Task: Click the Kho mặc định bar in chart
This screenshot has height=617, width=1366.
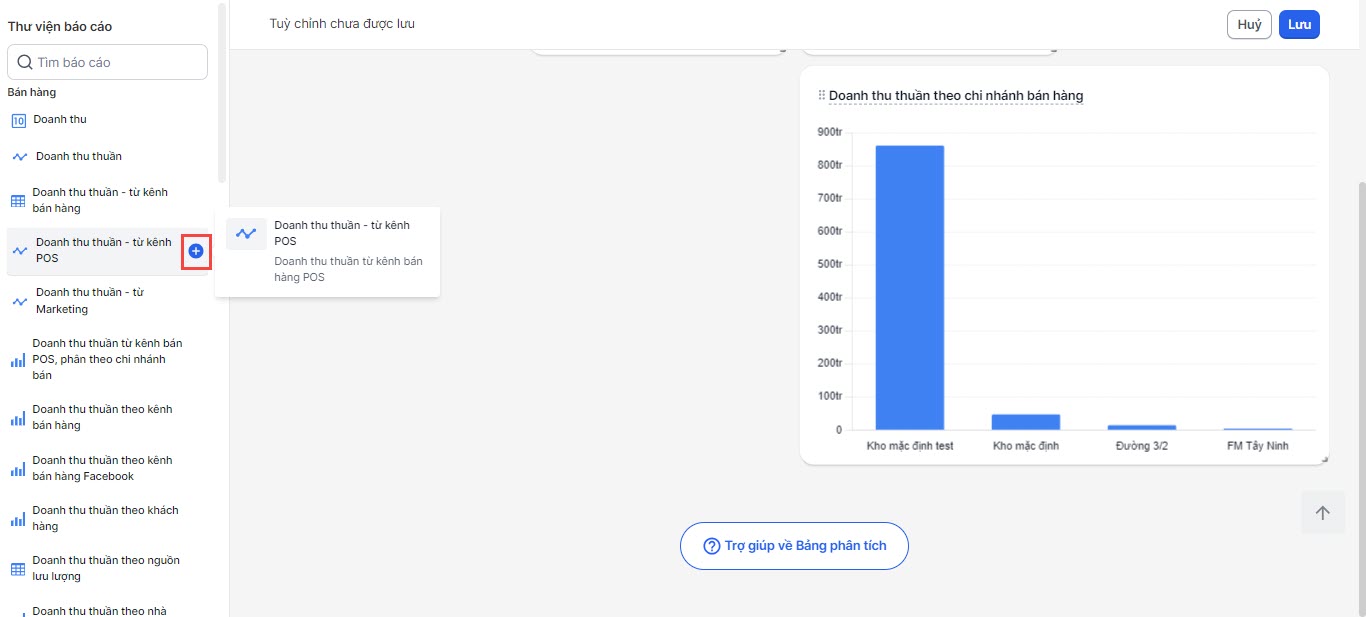Action: pyautogui.click(x=1025, y=422)
